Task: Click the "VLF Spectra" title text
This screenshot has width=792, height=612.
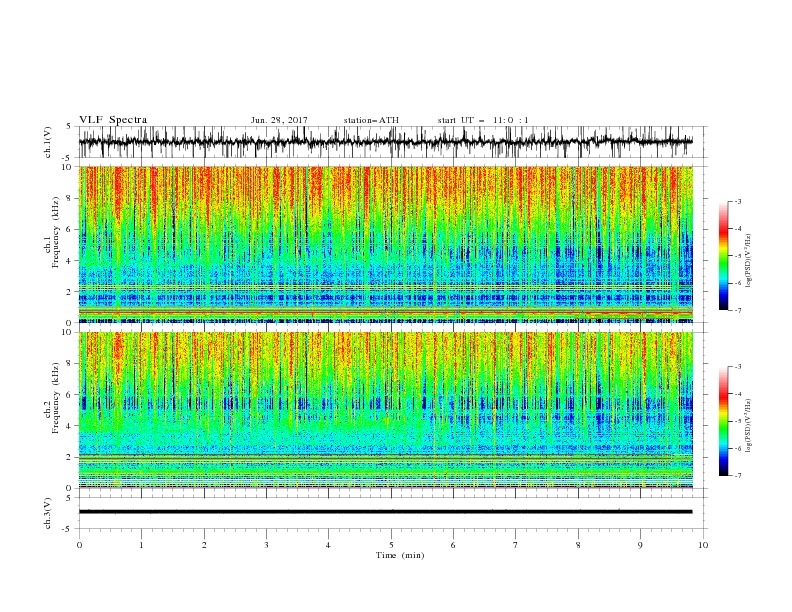Action: (x=113, y=120)
